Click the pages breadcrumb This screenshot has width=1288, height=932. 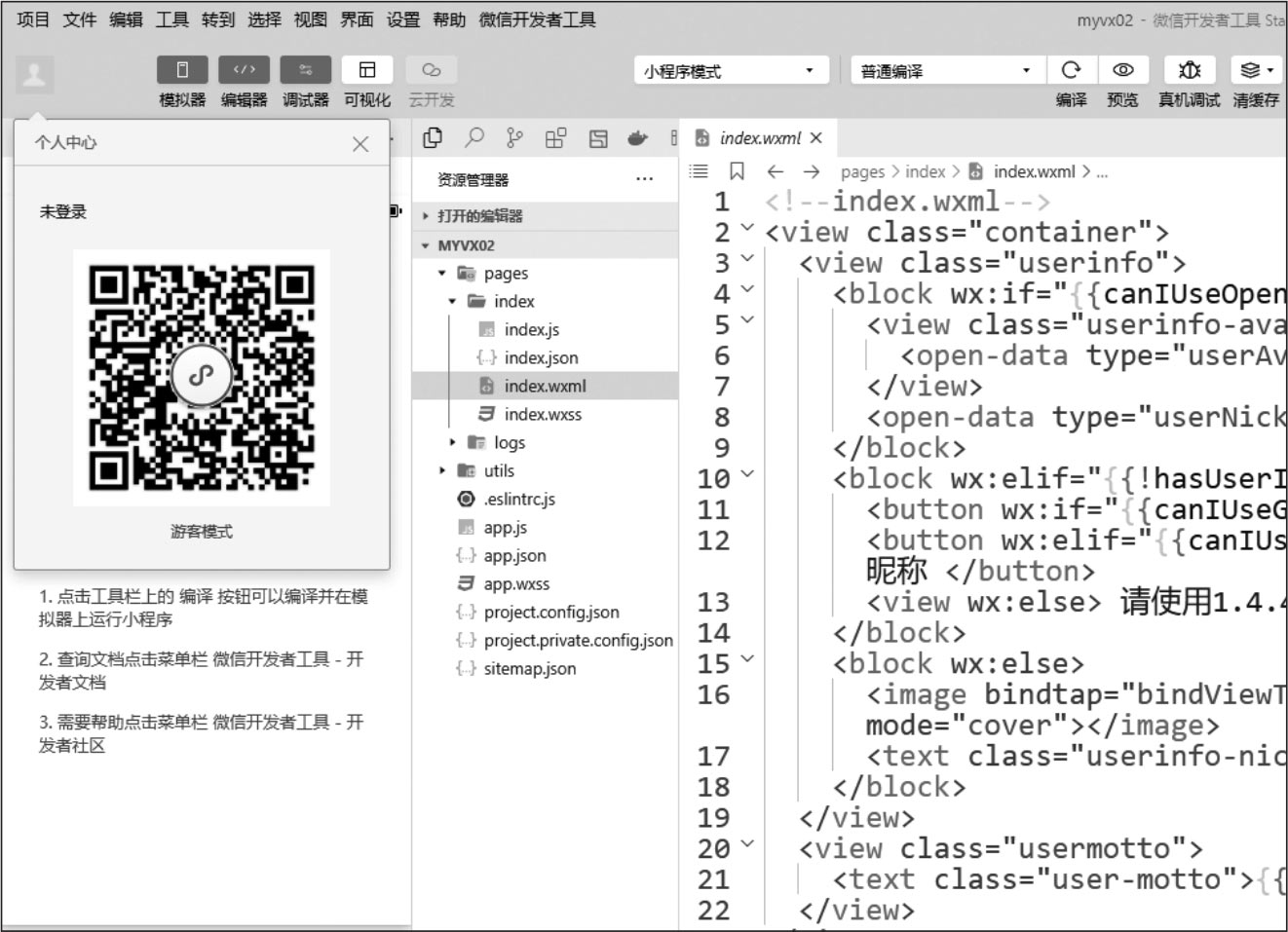[x=862, y=172]
